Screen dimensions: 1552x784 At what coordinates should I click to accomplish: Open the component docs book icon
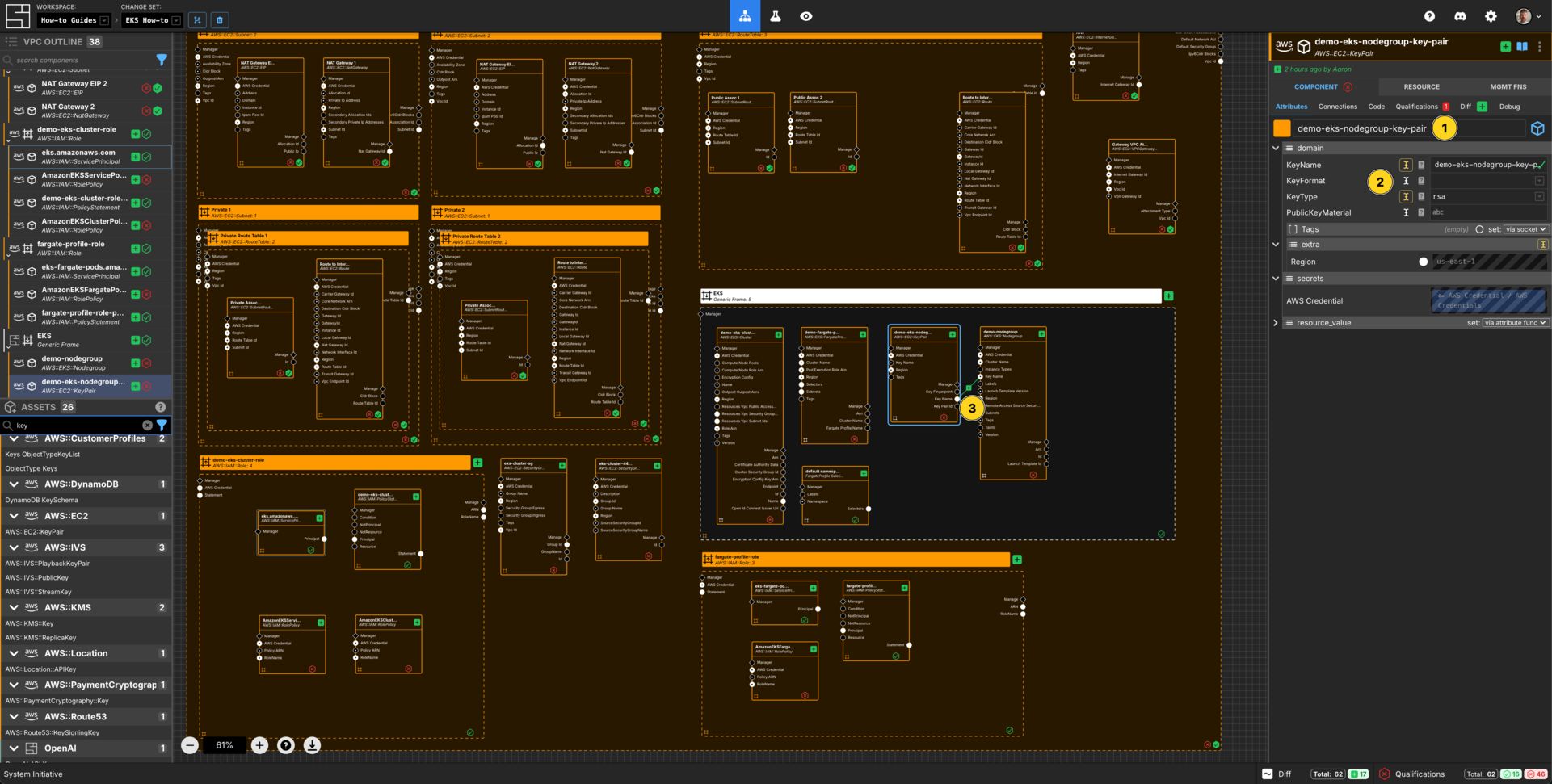[x=1522, y=47]
